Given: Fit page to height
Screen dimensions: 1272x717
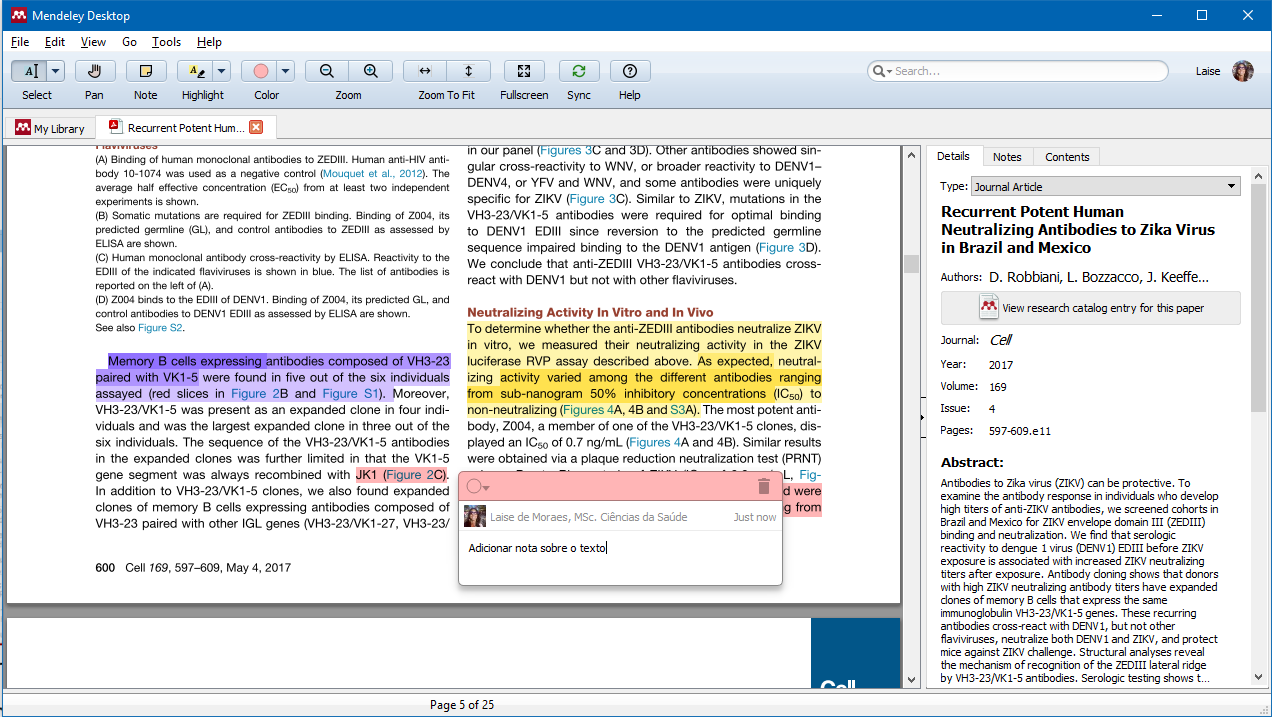Looking at the screenshot, I should pyautogui.click(x=469, y=71).
